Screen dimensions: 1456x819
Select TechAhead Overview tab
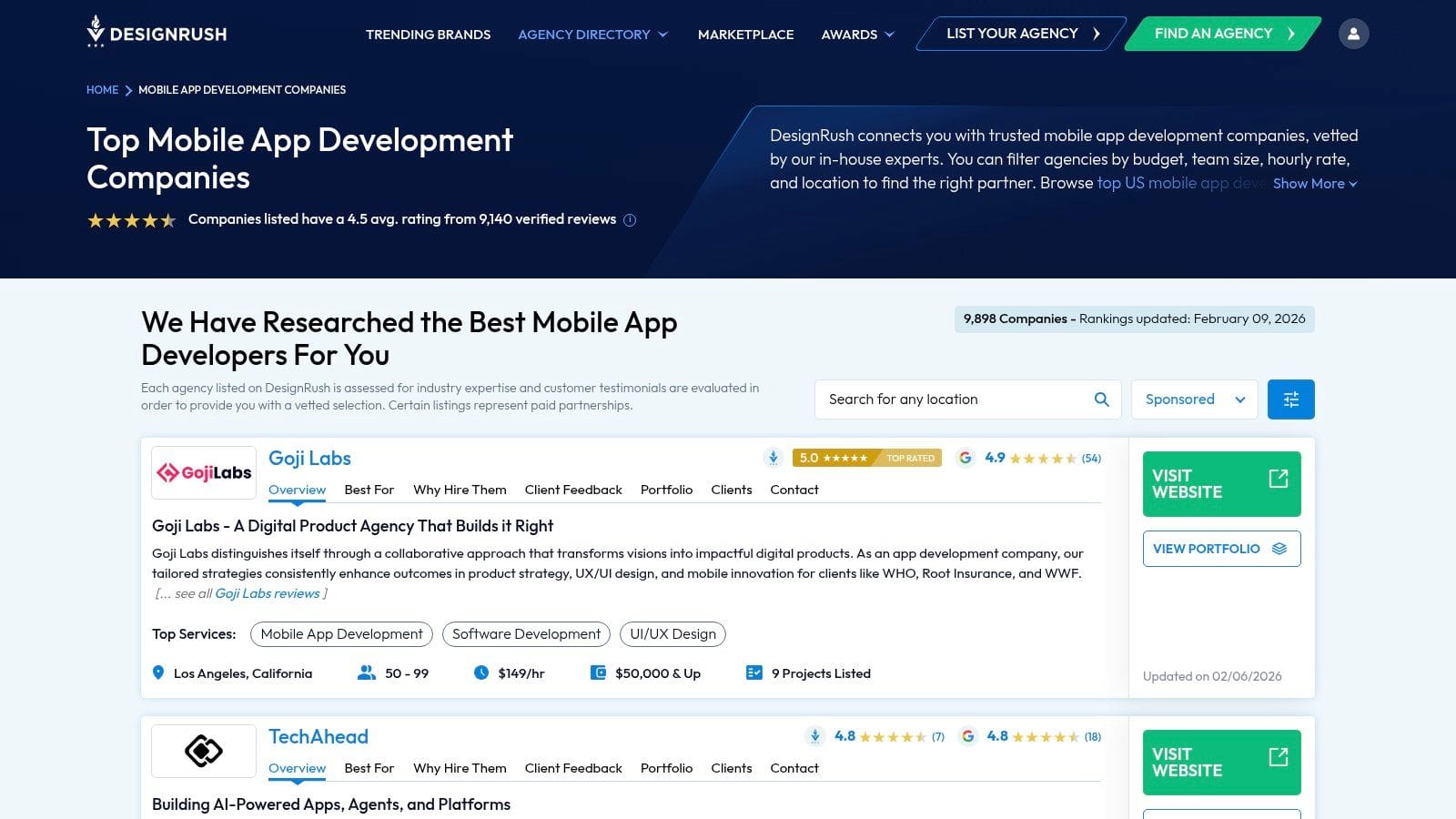pyautogui.click(x=297, y=768)
